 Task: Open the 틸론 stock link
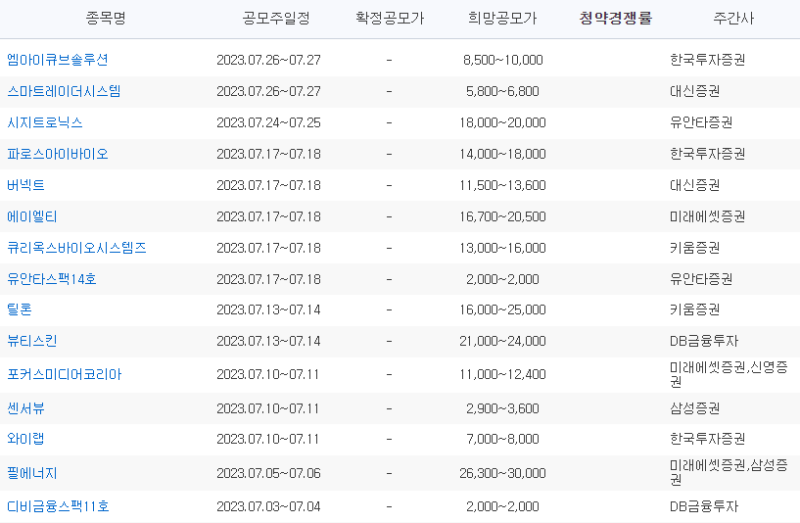click(19, 310)
